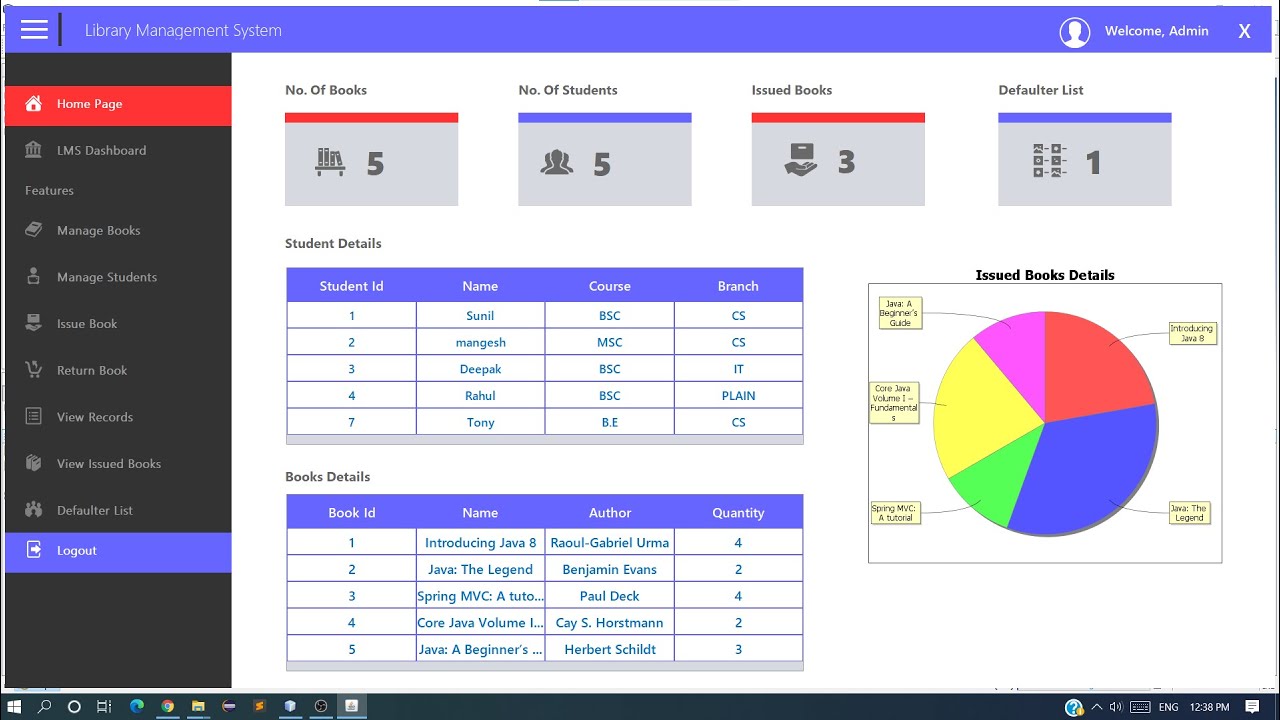
Task: Click the Logout arrow icon
Action: (34, 550)
